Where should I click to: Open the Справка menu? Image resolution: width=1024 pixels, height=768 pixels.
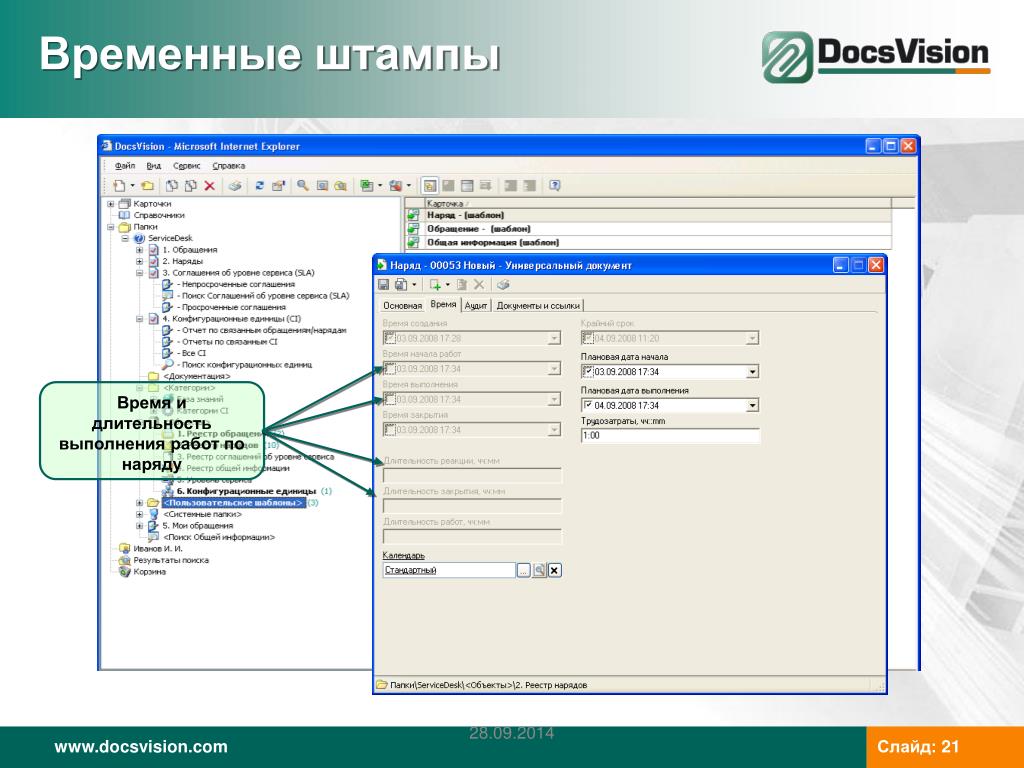coord(229,166)
